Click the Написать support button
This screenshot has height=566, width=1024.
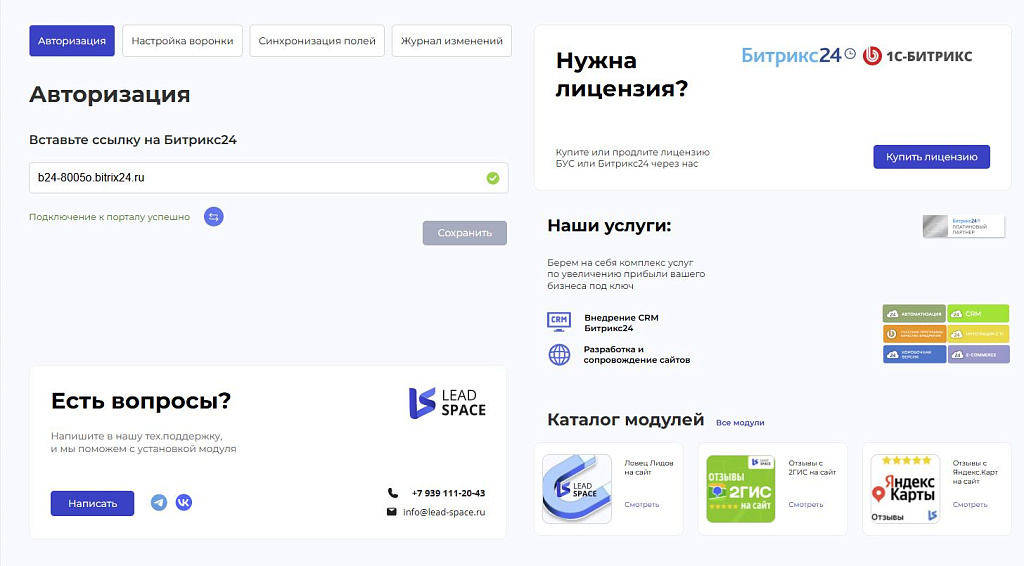pyautogui.click(x=92, y=503)
